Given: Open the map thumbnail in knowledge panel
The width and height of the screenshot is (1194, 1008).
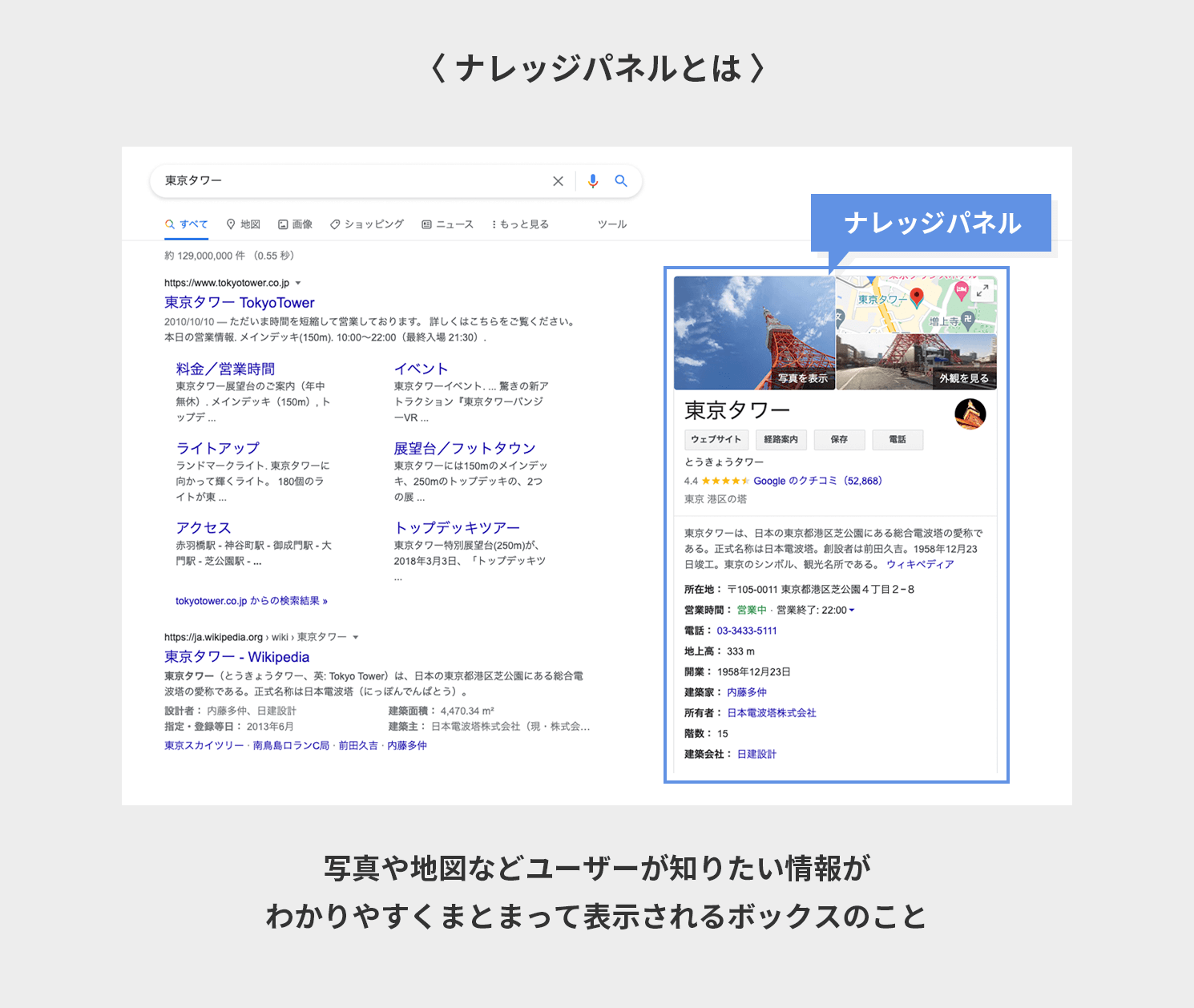Looking at the screenshot, I should click(916, 304).
